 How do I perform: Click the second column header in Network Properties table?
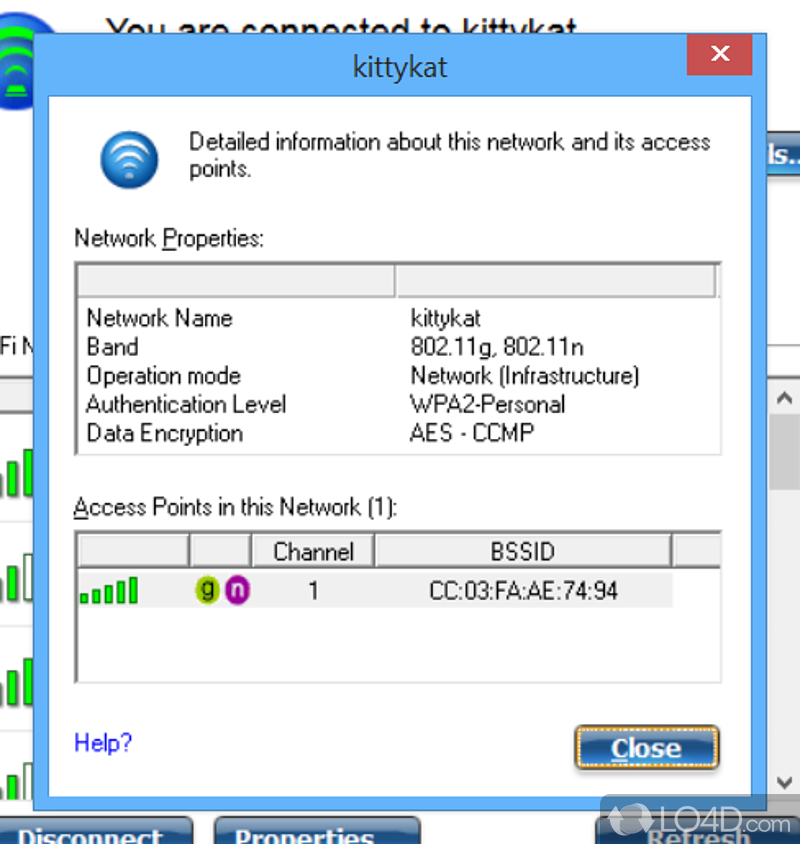click(555, 280)
